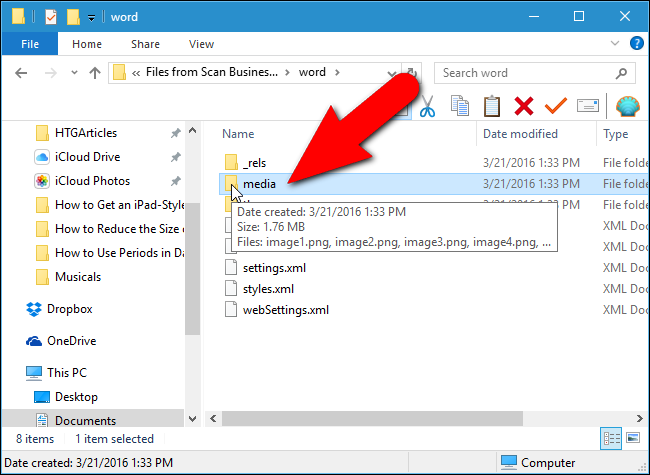
Task: Click the orange checkmark icon
Action: coord(555,107)
